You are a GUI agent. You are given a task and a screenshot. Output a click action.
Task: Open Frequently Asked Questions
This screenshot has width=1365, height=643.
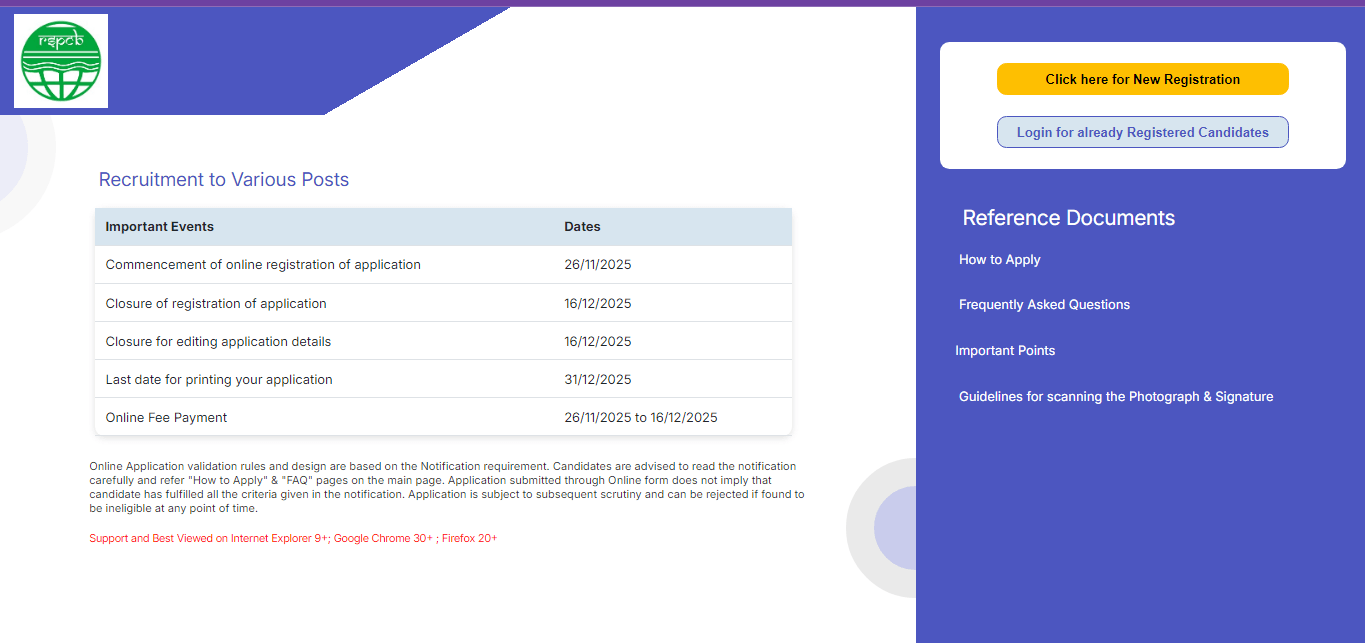coord(1044,304)
